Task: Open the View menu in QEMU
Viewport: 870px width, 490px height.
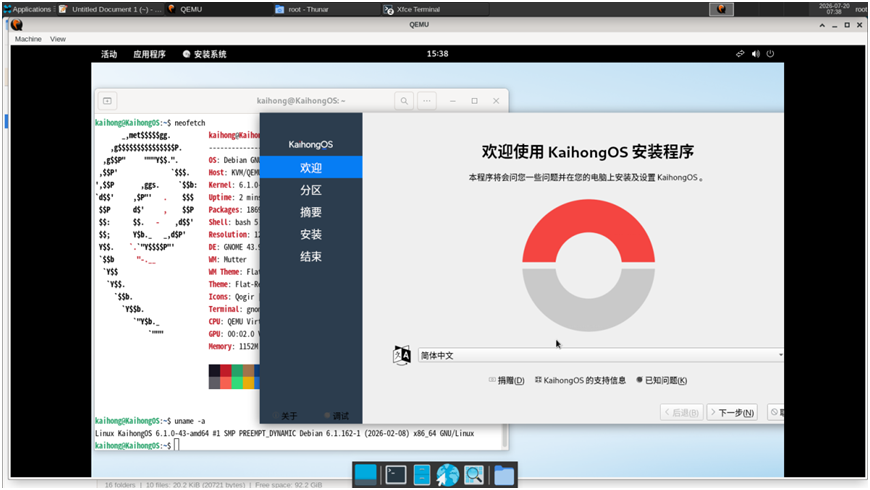Action: pyautogui.click(x=58, y=39)
